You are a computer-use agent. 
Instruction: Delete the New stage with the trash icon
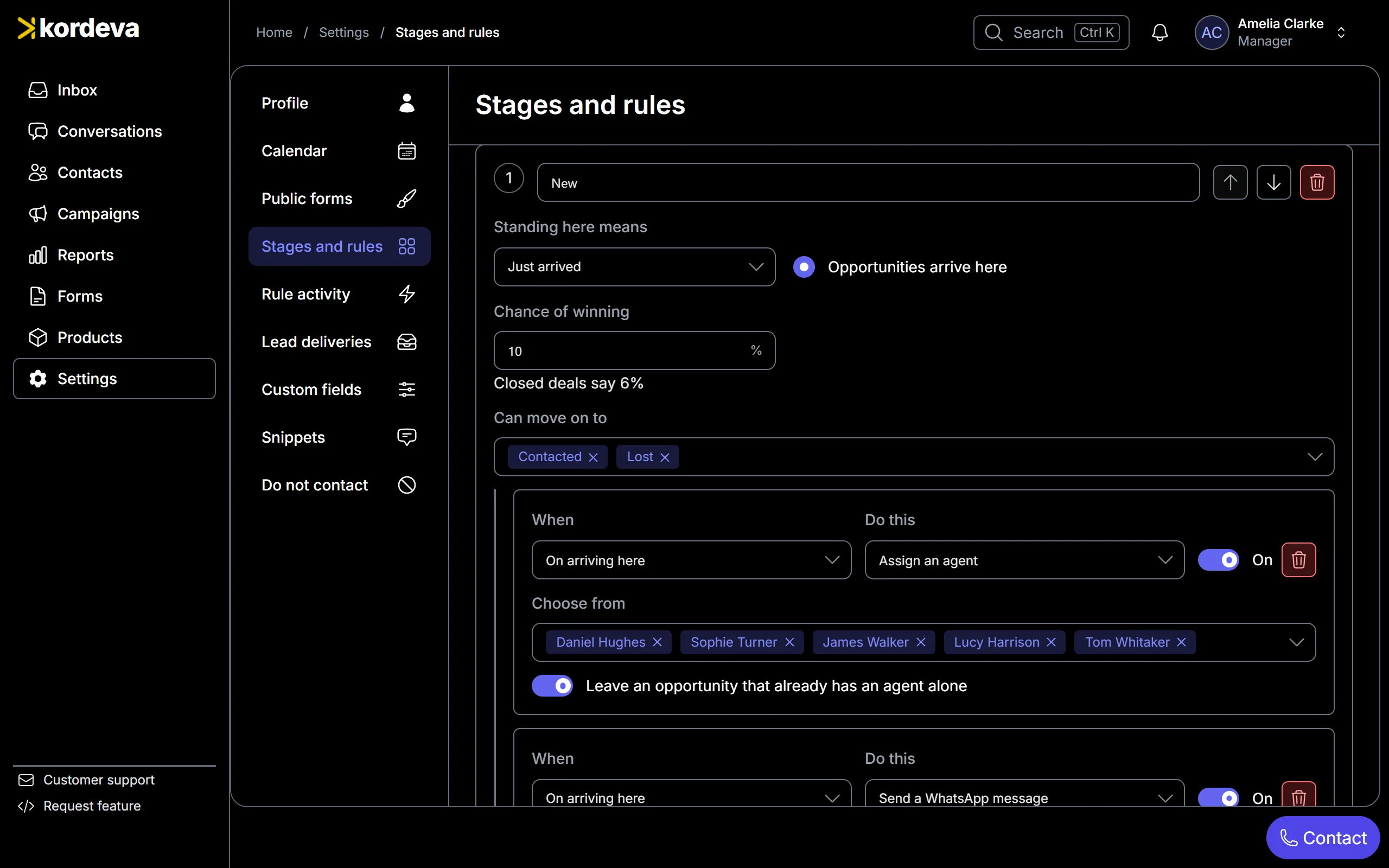pyautogui.click(x=1317, y=183)
